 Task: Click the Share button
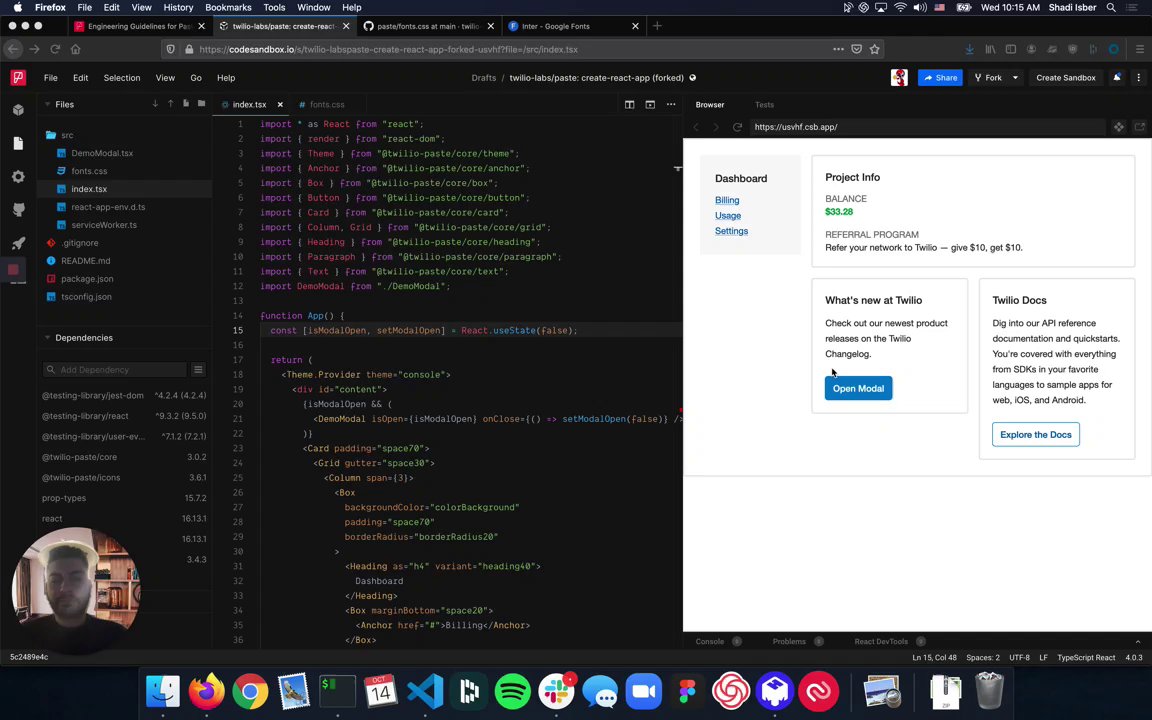pos(940,77)
